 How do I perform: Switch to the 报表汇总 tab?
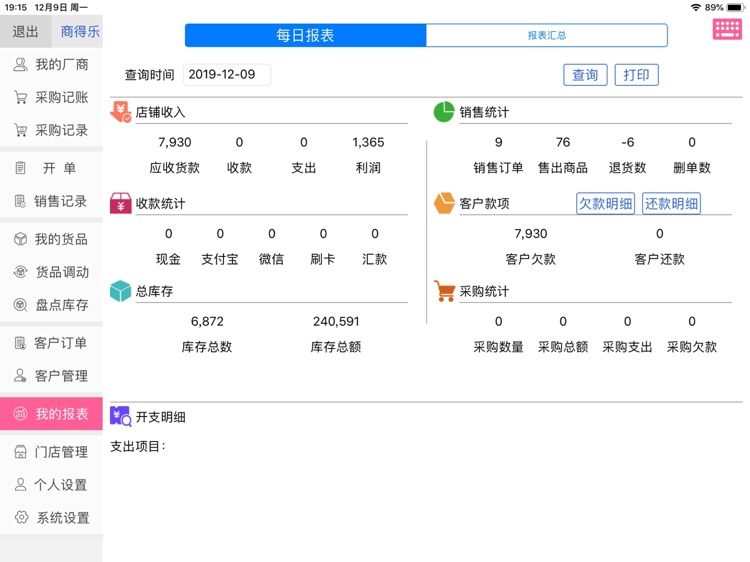(x=547, y=35)
